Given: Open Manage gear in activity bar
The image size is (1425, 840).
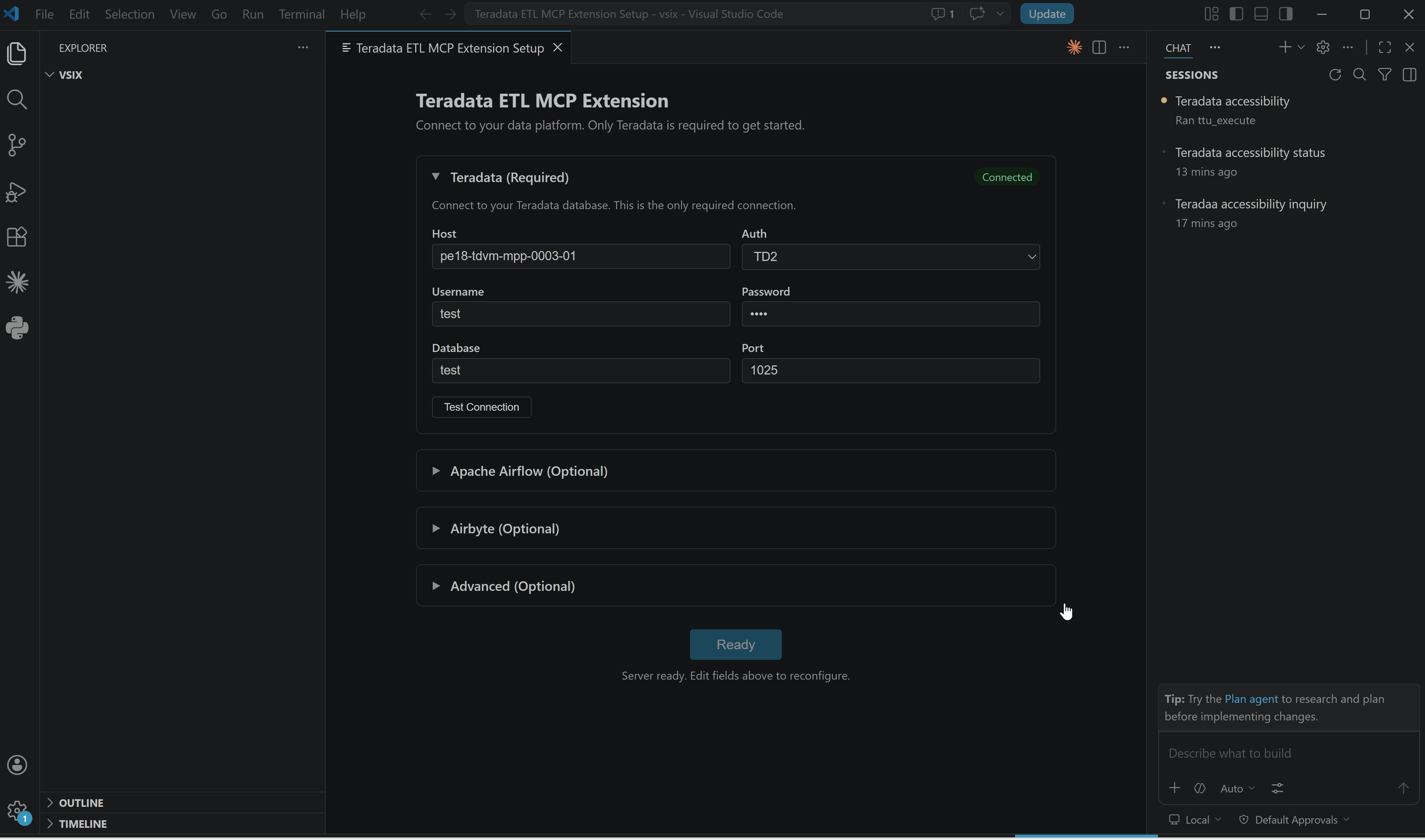Looking at the screenshot, I should (17, 811).
